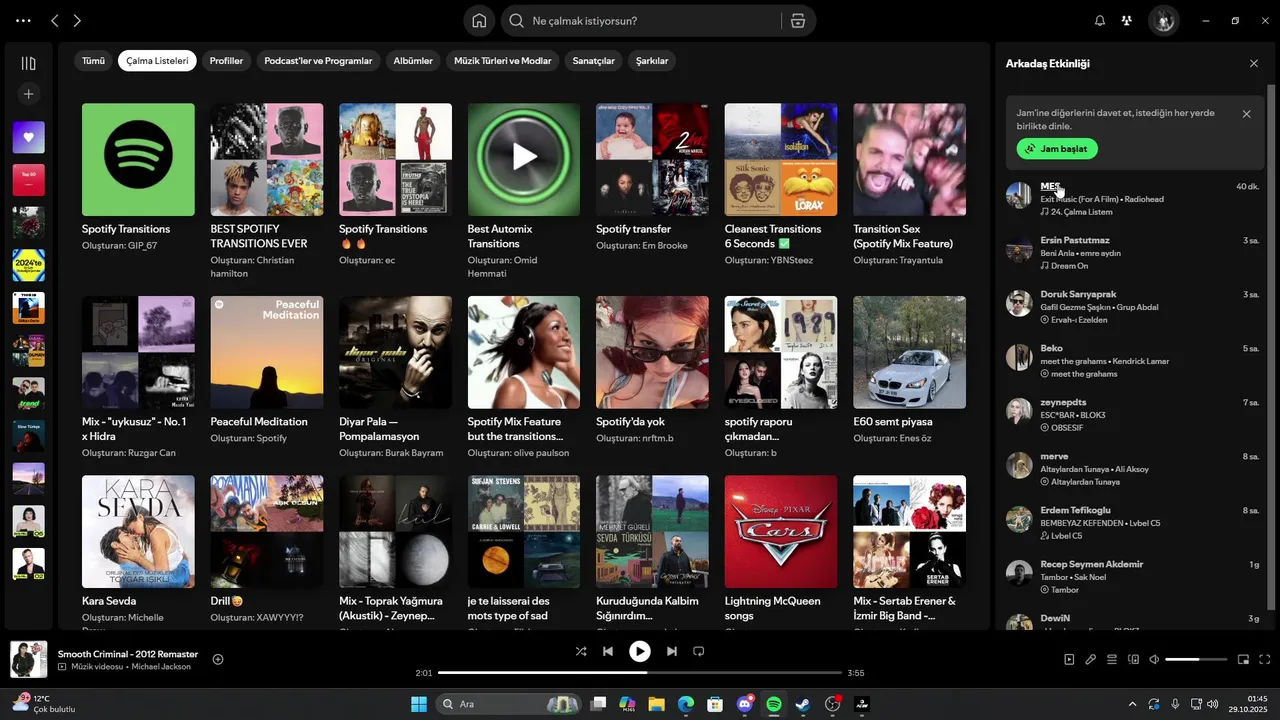The image size is (1280, 720).
Task: Toggle repeat mode
Action: [699, 651]
